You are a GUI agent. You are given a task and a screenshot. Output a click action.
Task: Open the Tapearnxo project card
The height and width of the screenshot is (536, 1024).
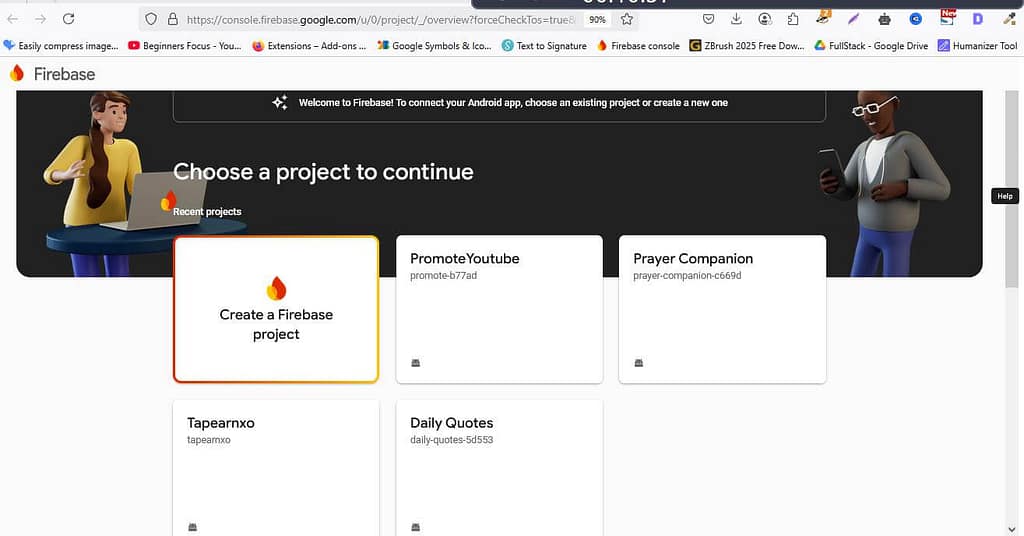coord(276,468)
